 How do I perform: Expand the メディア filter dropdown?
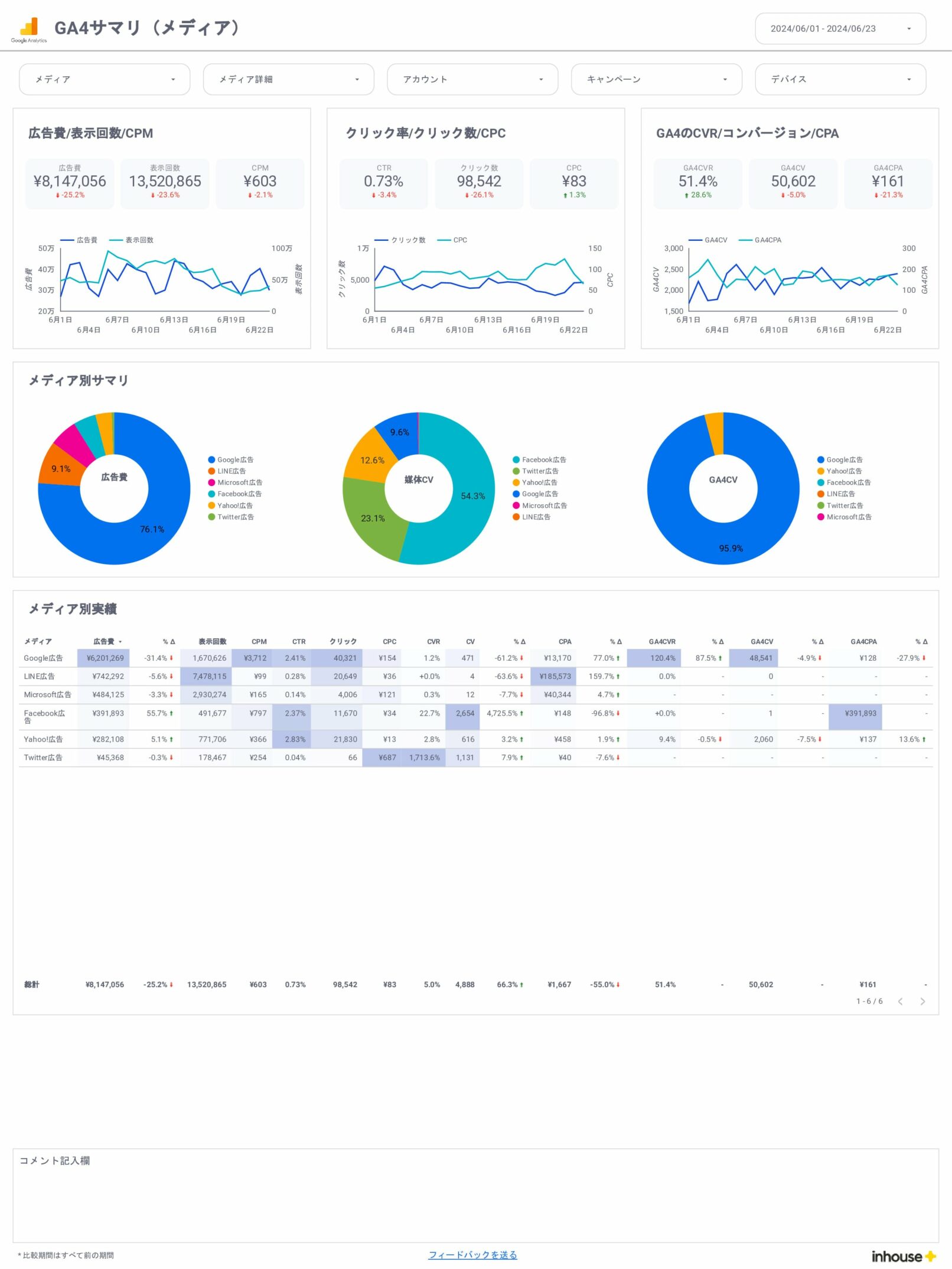(105, 79)
